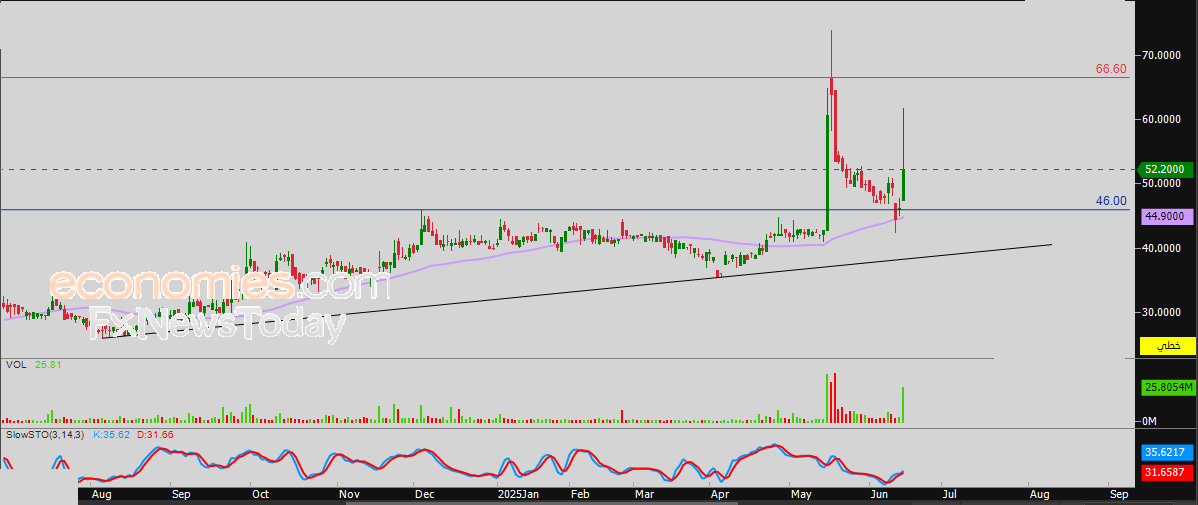Click the 66.60 resistance level label
Screen dimensions: 1198x505
tap(1111, 69)
